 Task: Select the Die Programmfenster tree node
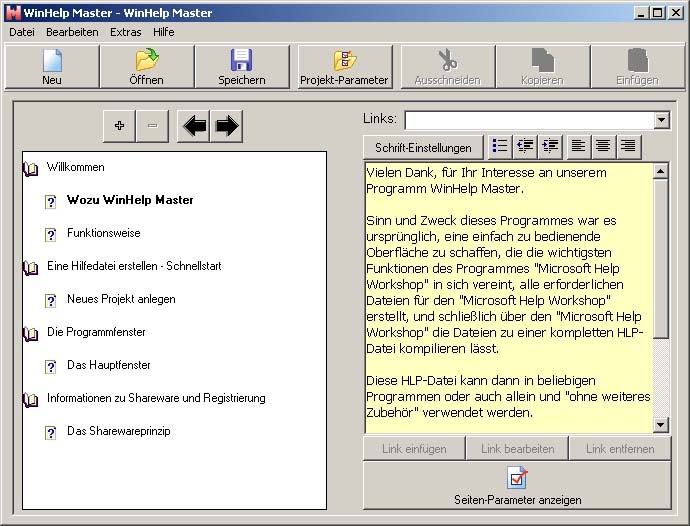click(x=95, y=332)
